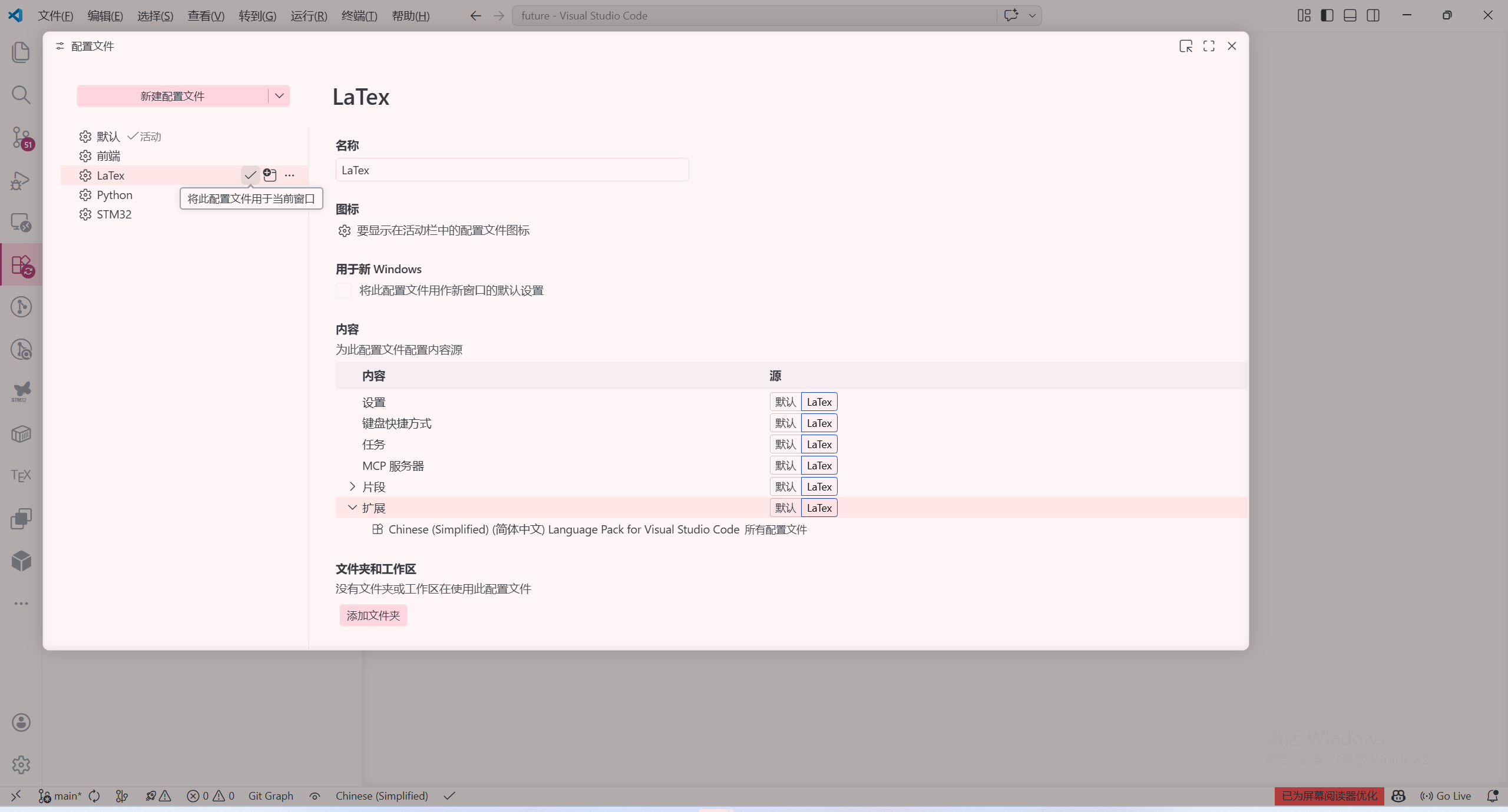Open the TeX sidebar view
1508x812 pixels.
(21, 475)
